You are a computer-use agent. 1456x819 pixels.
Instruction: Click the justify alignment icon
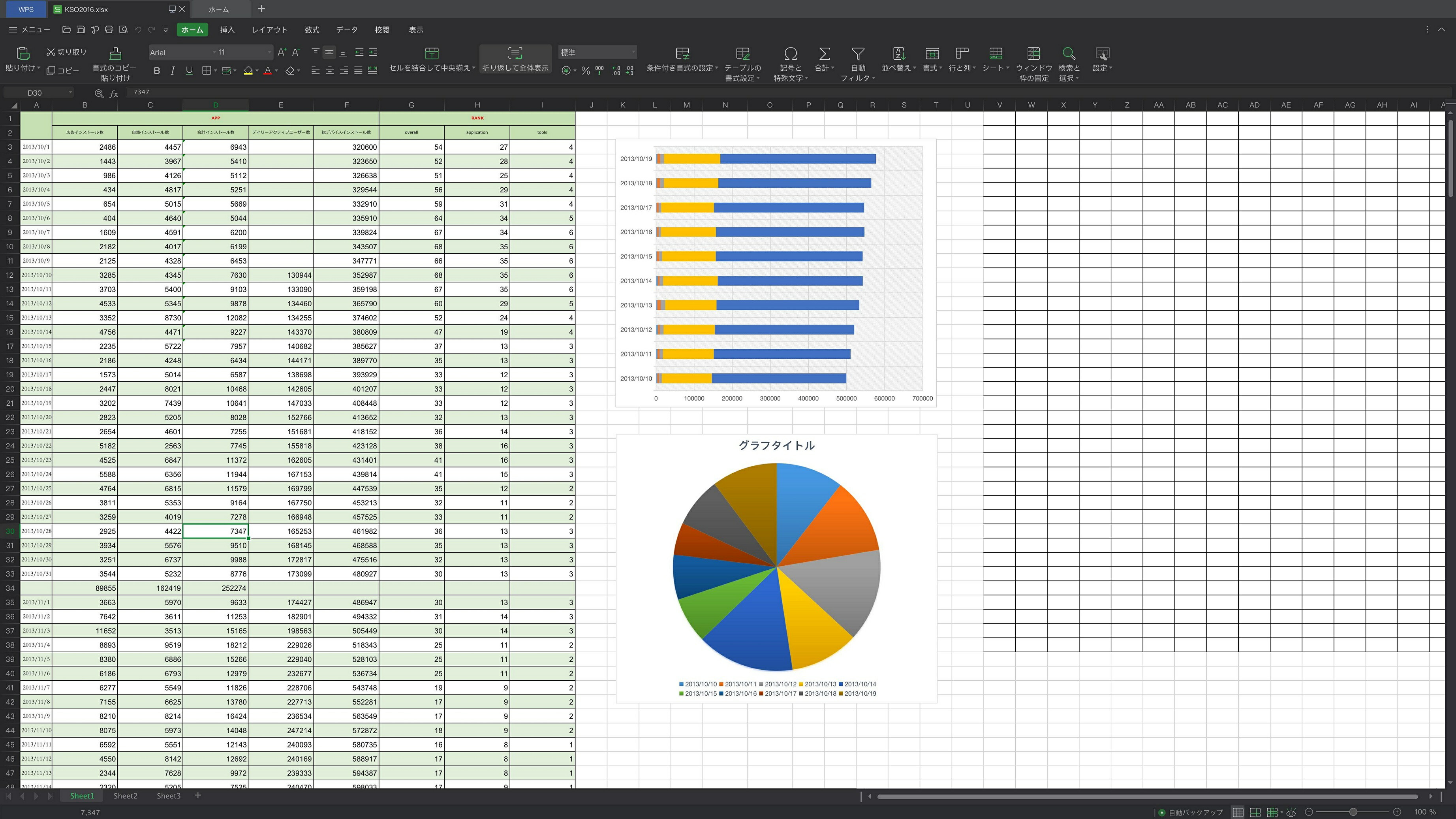(x=358, y=71)
